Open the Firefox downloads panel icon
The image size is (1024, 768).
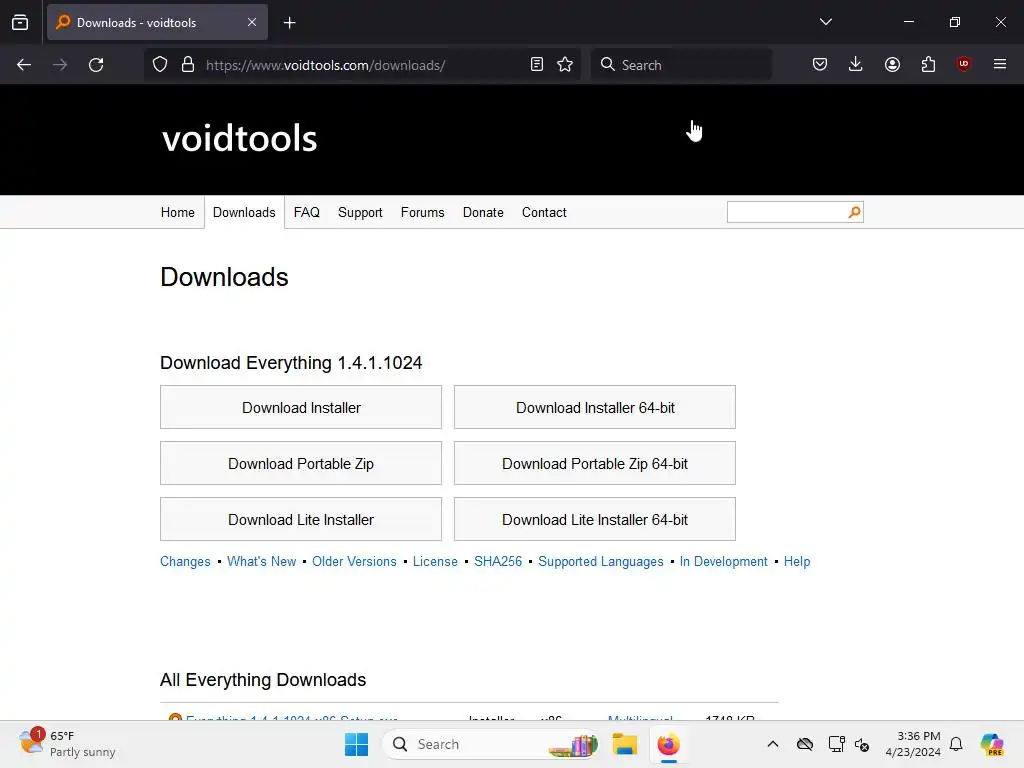point(856,65)
